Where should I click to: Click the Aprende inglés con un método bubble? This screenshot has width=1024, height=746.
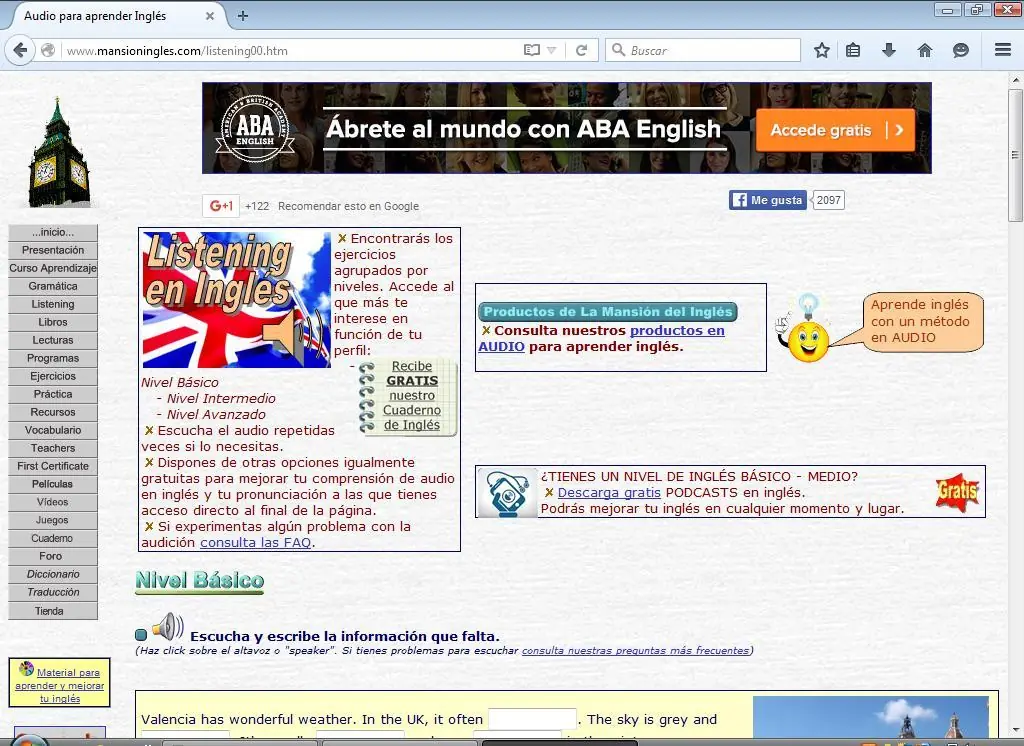coord(921,321)
